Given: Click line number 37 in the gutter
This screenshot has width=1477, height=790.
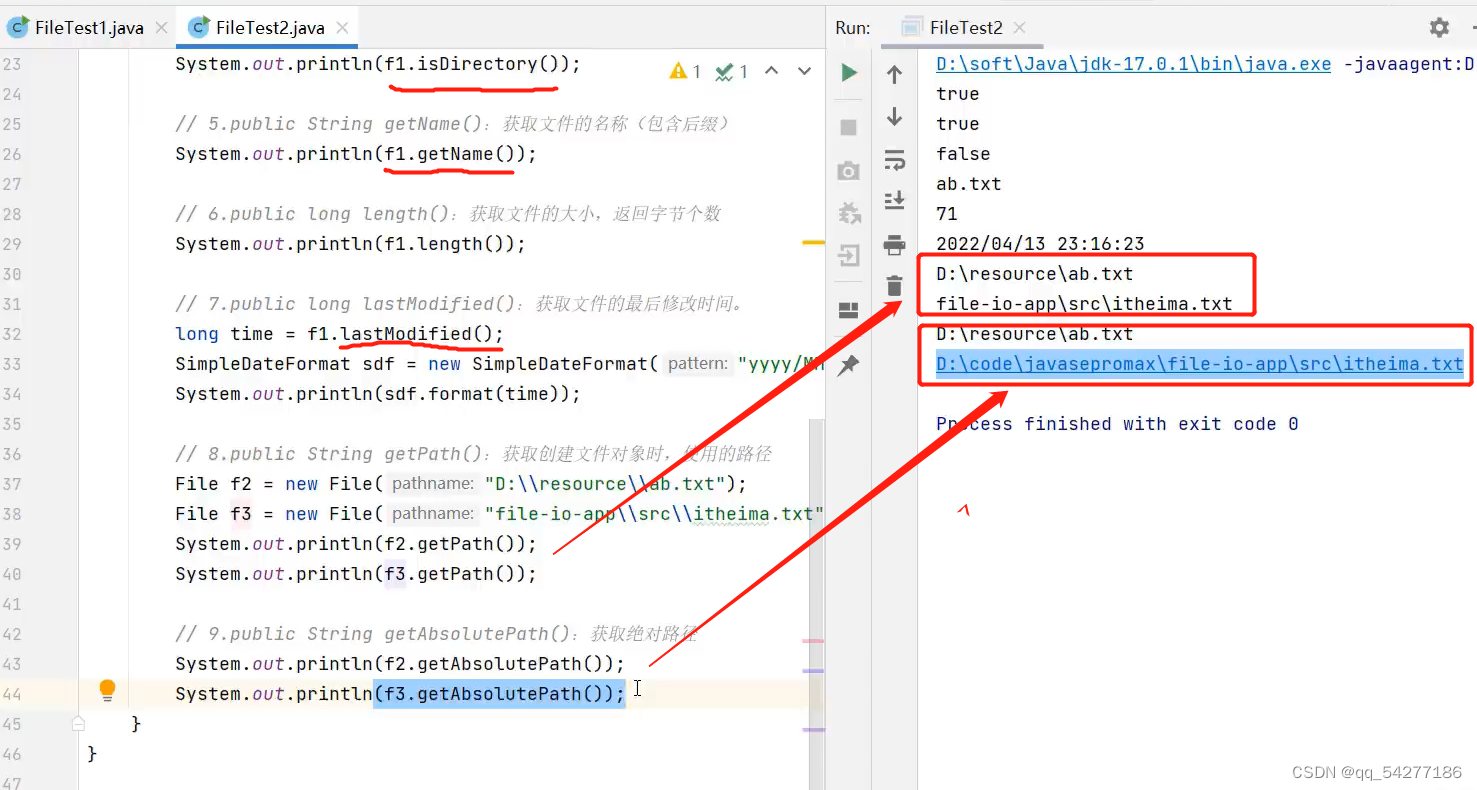Looking at the screenshot, I should click(x=11, y=484).
